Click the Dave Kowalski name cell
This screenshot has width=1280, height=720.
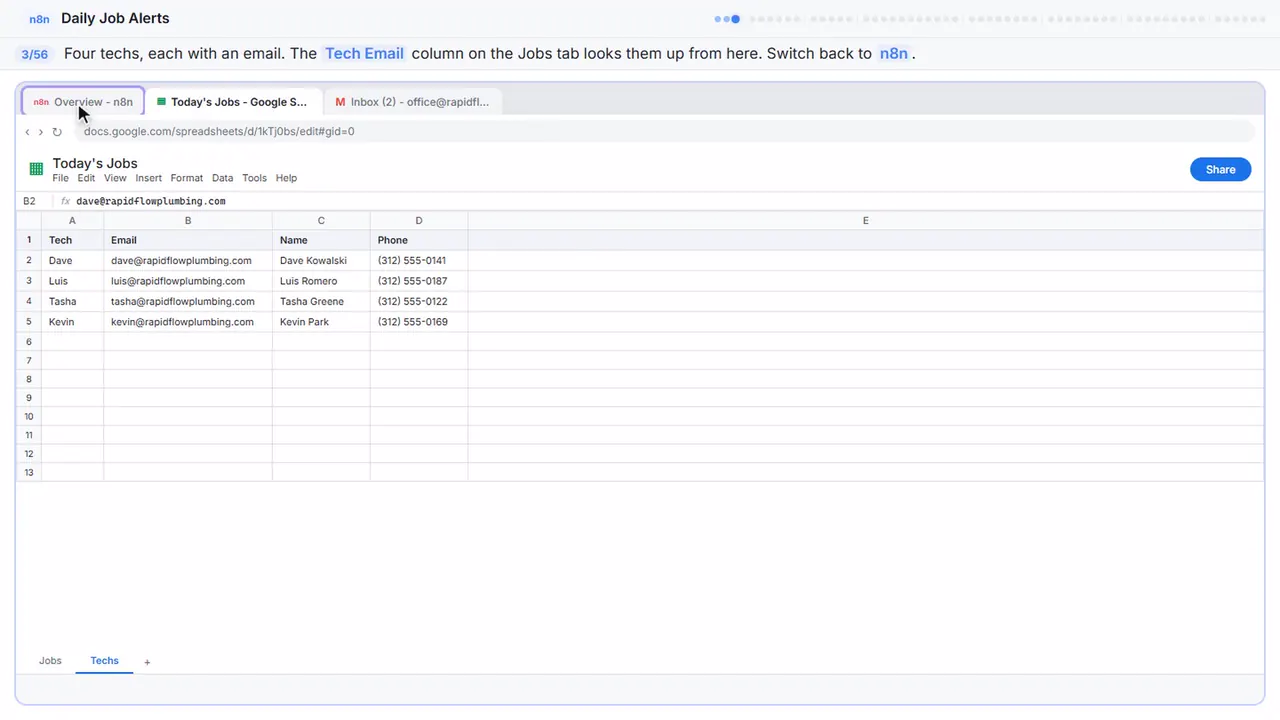tap(321, 260)
